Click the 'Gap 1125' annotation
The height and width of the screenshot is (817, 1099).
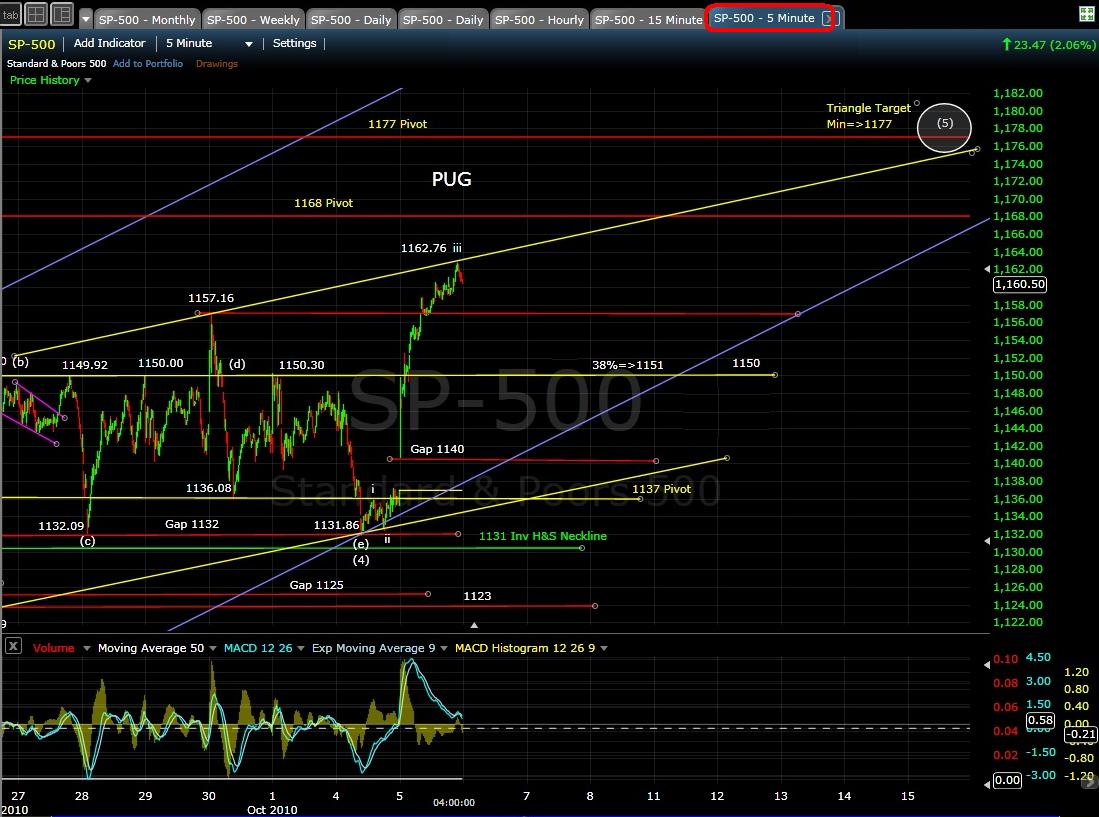click(x=317, y=585)
